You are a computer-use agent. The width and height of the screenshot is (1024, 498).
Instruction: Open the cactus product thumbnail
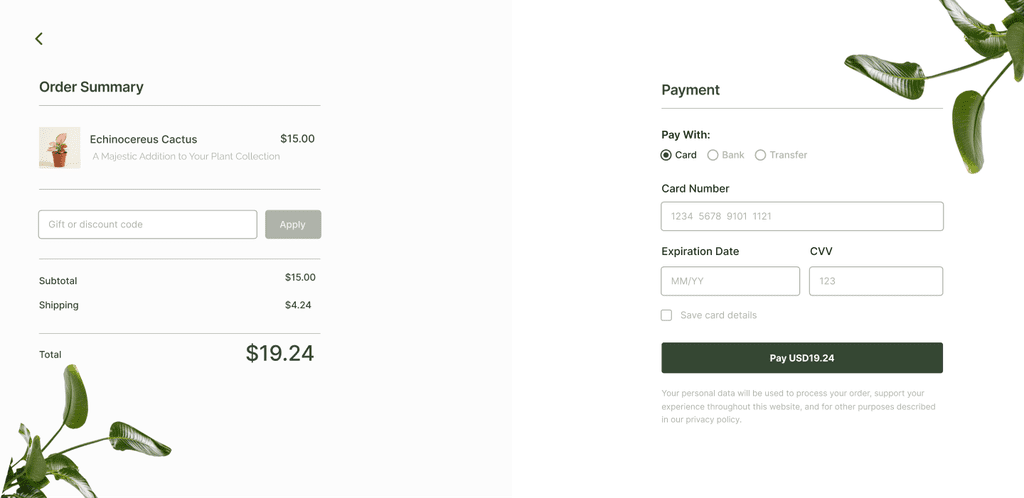click(x=59, y=147)
